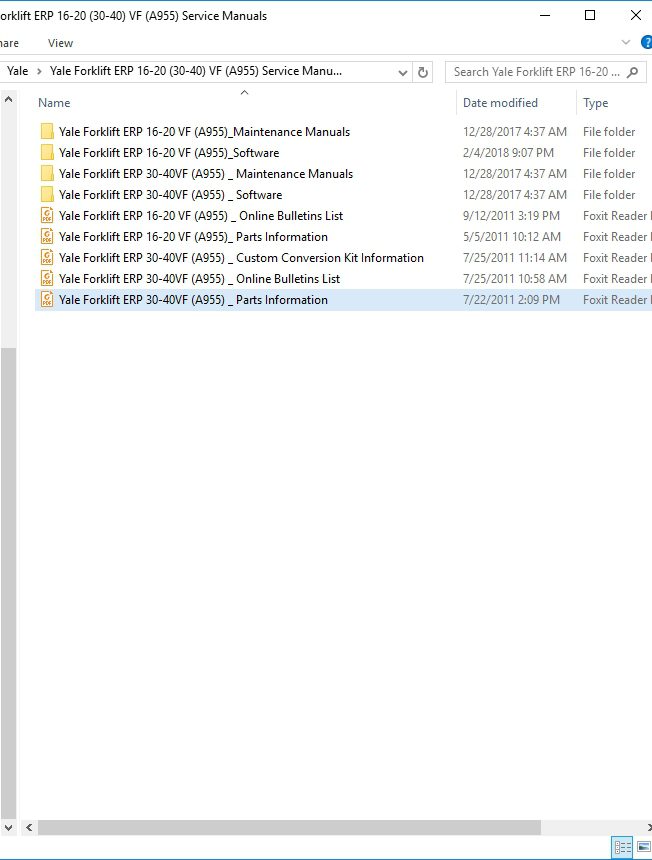
Task: Select Yale Forklift ERP 30-40VF (A955) _ Maintenance Manuals
Action: (206, 174)
